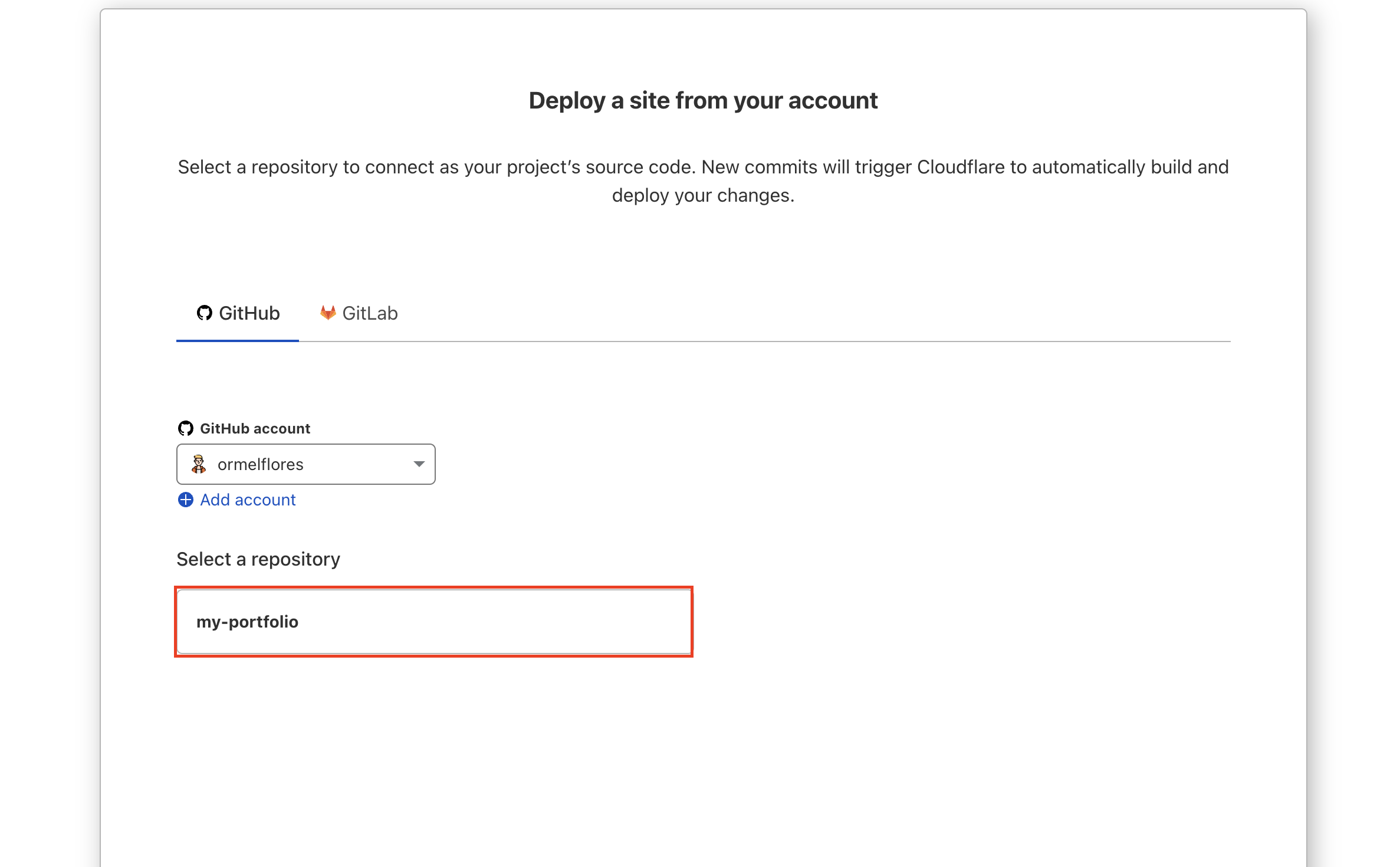Click the blue plus circle icon
Image resolution: width=1400 pixels, height=867 pixels.
[x=185, y=500]
